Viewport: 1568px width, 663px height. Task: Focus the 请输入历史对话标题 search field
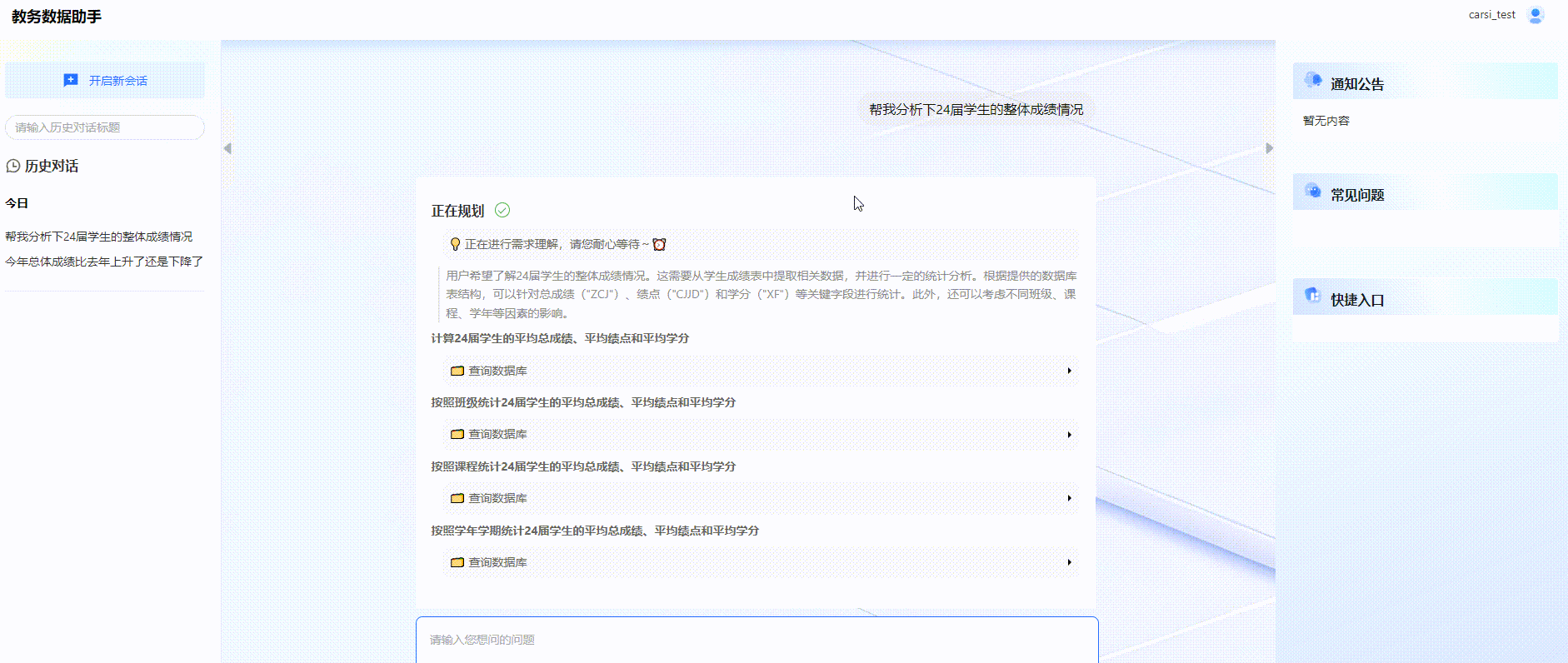point(105,127)
